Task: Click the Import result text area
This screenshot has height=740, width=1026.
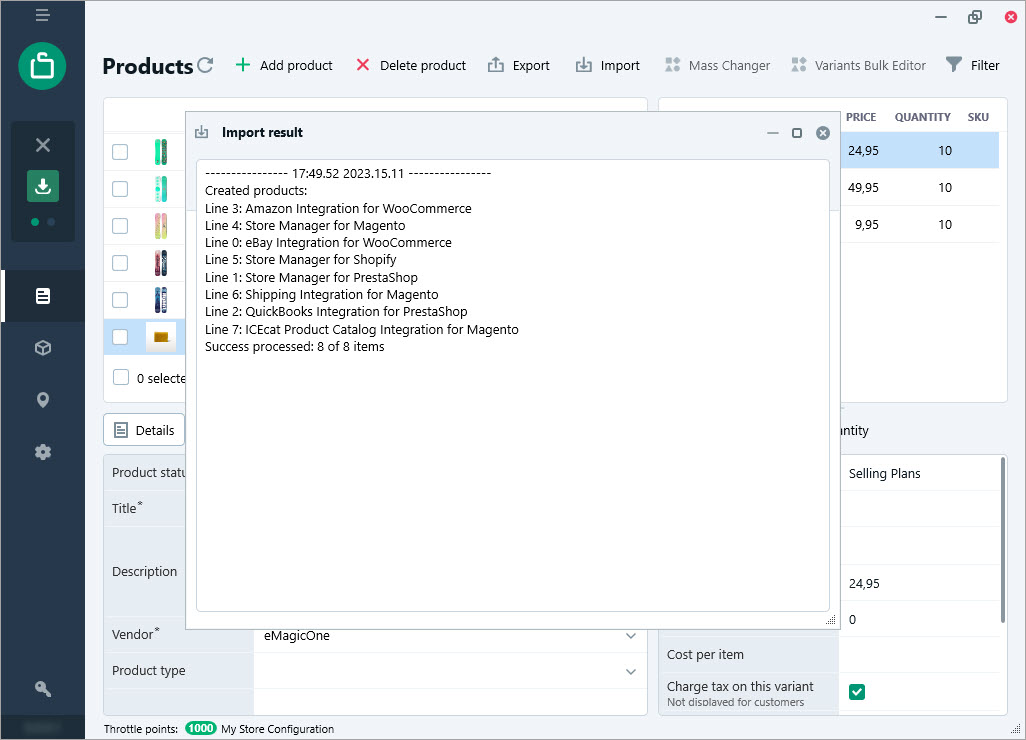Action: pos(512,385)
